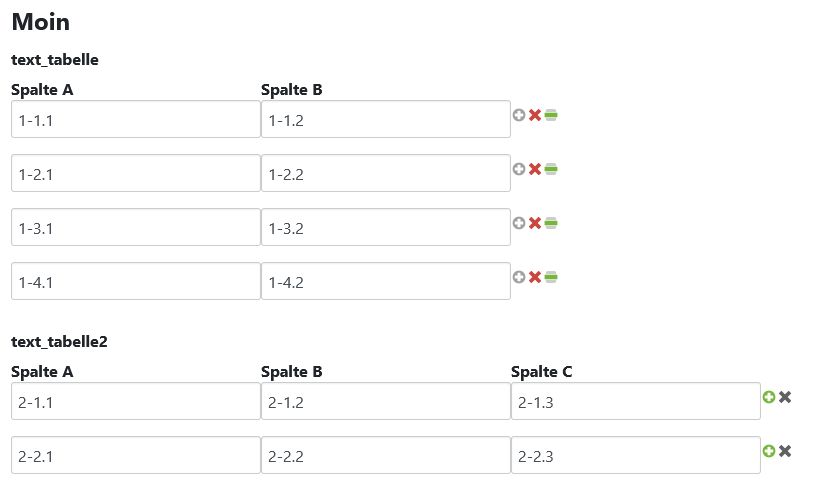Click the green drag handle beside 1-2.2
This screenshot has width=825, height=493.
point(551,169)
